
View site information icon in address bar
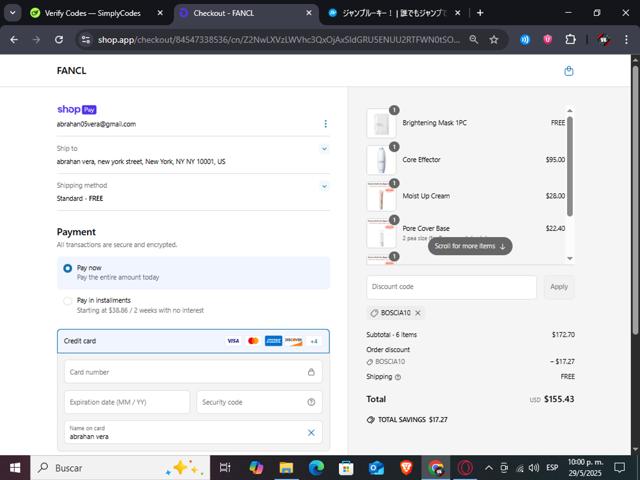[86, 40]
